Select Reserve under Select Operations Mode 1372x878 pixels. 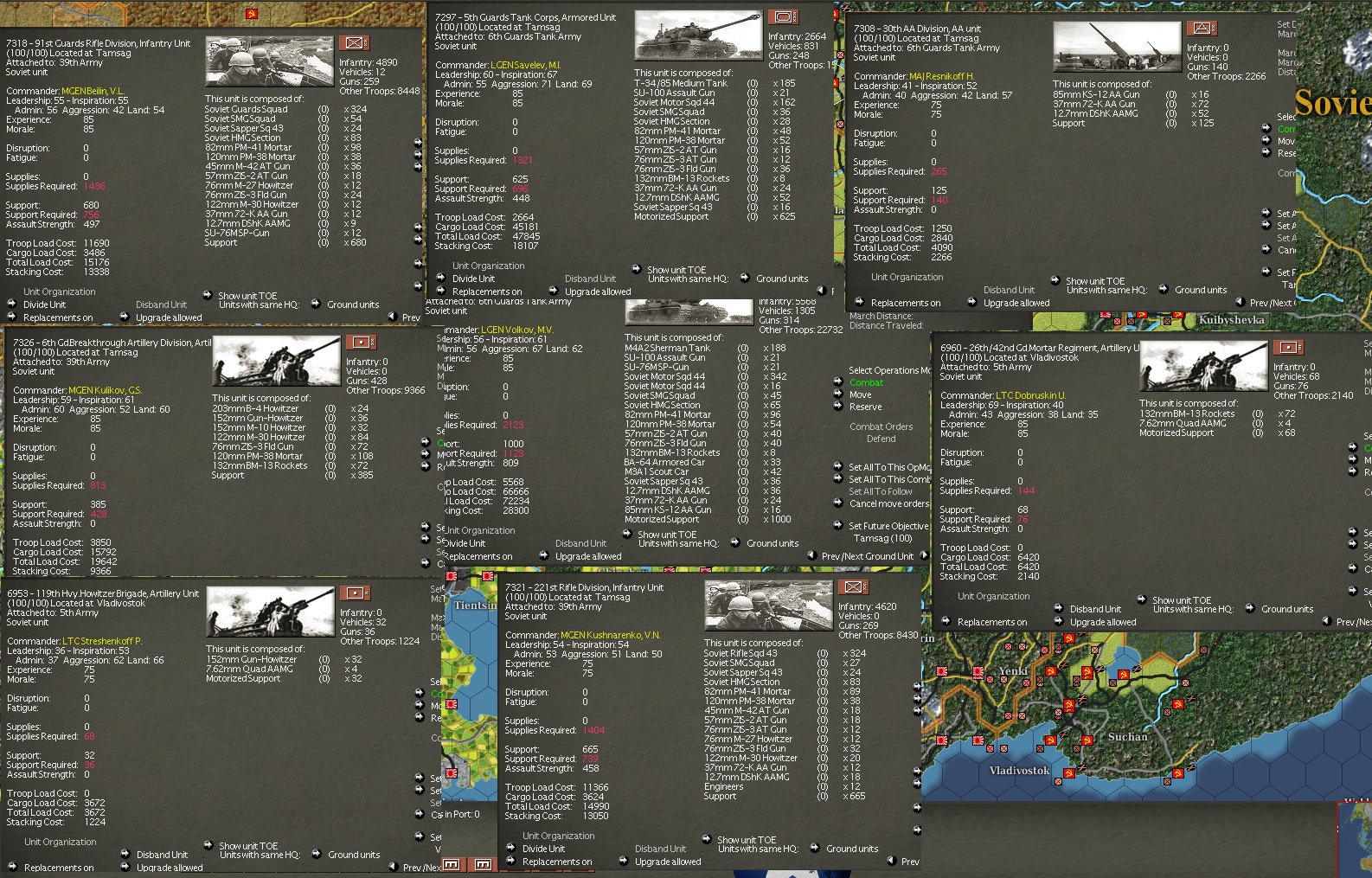coord(866,407)
